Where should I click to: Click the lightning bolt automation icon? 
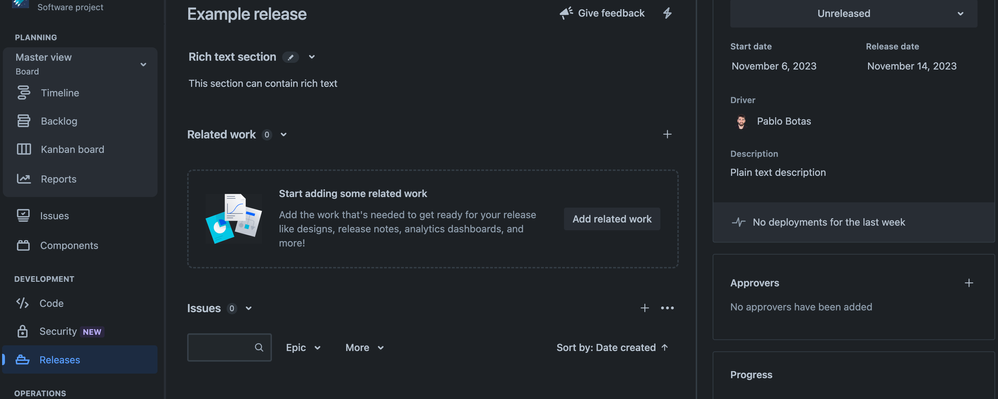[667, 13]
